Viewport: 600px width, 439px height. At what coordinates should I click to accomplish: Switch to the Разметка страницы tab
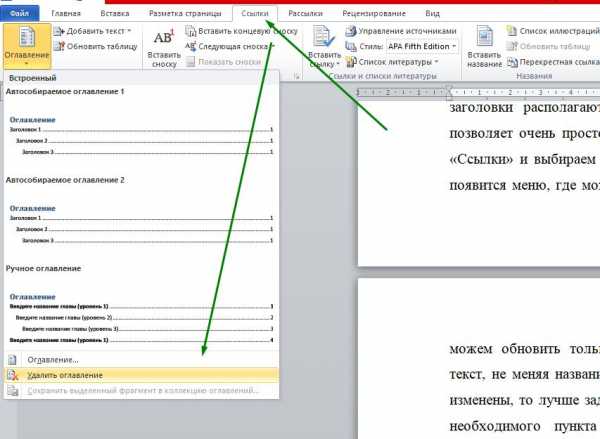[185, 13]
